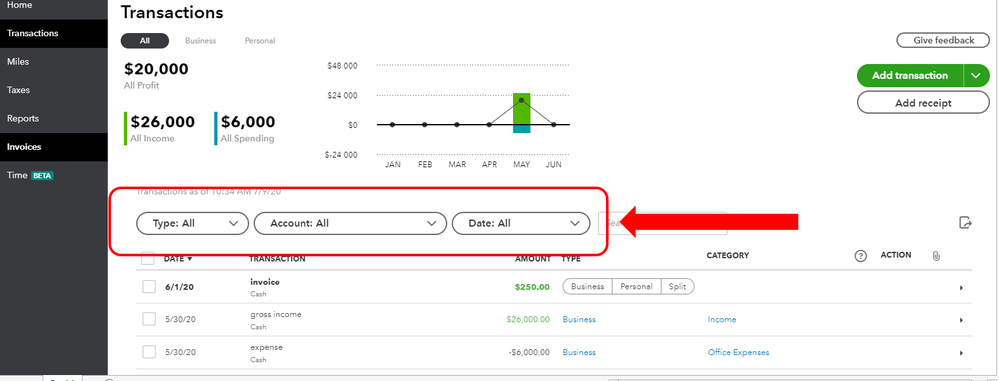Click the JUN data point on chart
999x381 pixels.
[x=554, y=125]
